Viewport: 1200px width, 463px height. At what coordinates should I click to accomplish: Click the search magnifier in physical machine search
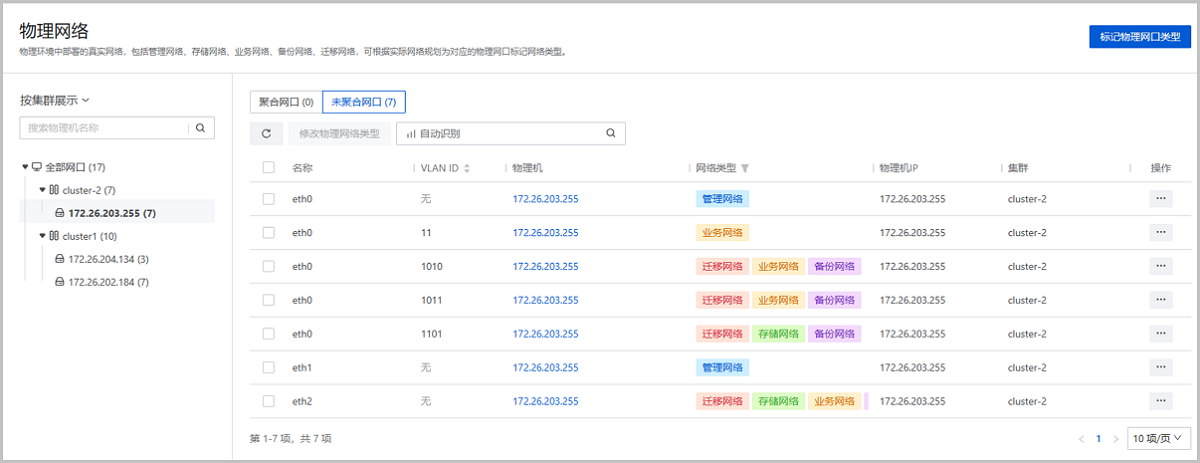tap(200, 128)
